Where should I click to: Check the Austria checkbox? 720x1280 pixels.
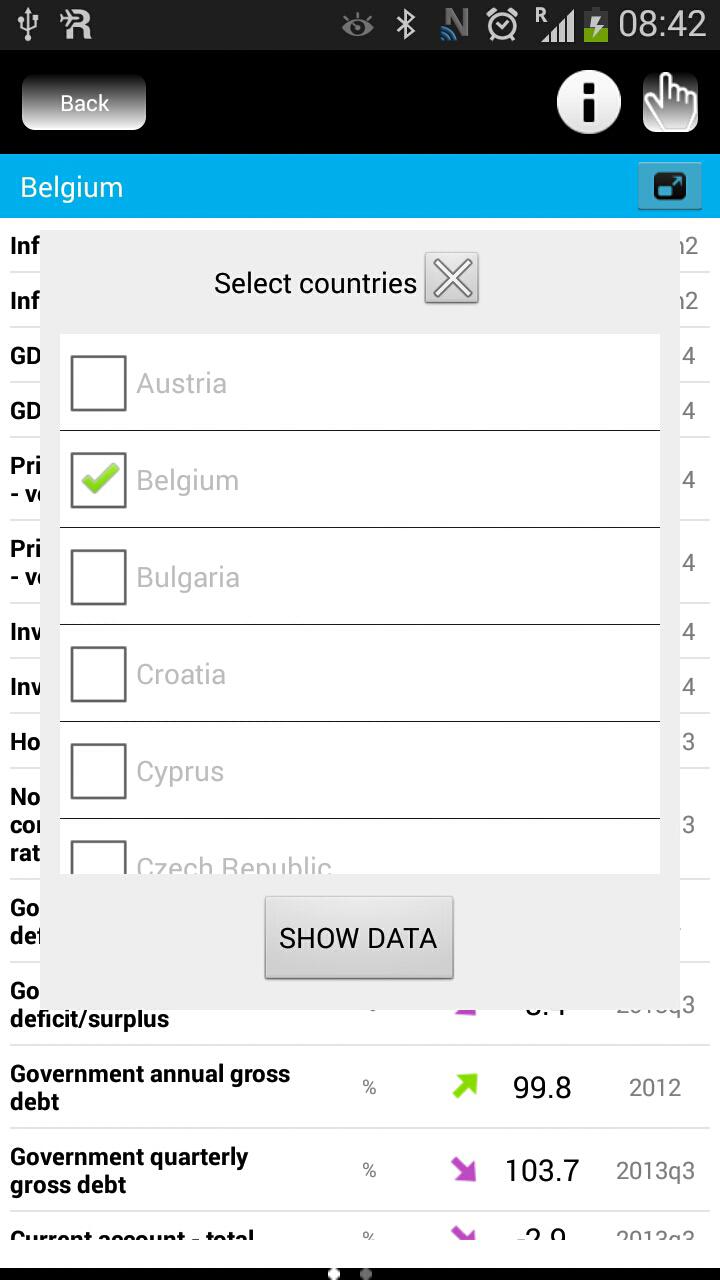[x=98, y=383]
